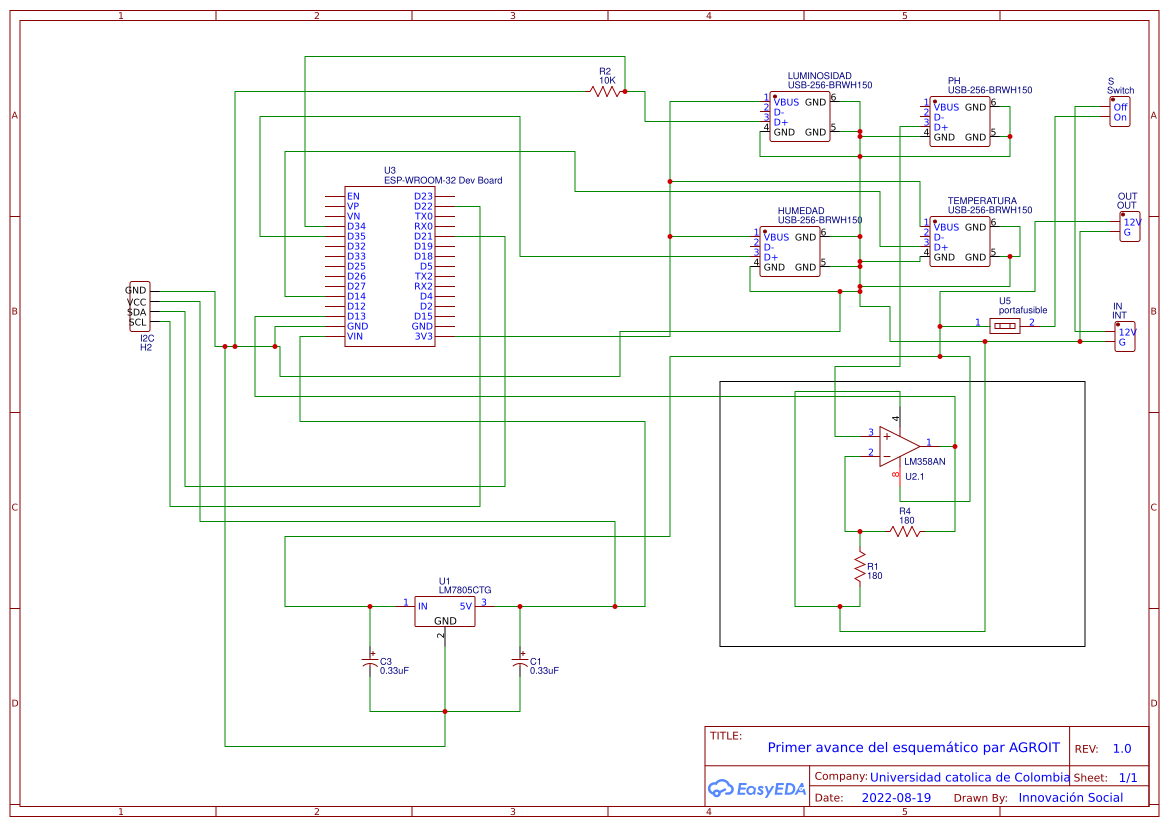1169x827 pixels.
Task: Click the REV 1.0 field
Action: (x=1124, y=747)
